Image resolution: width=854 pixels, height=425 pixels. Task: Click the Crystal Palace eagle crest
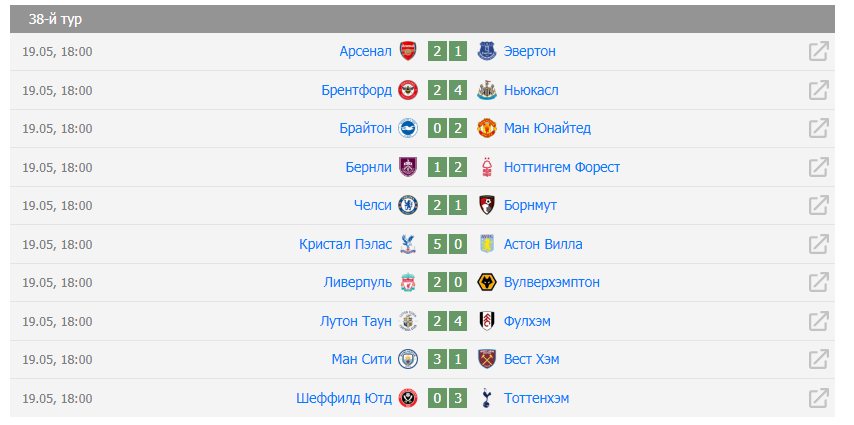pyautogui.click(x=406, y=244)
